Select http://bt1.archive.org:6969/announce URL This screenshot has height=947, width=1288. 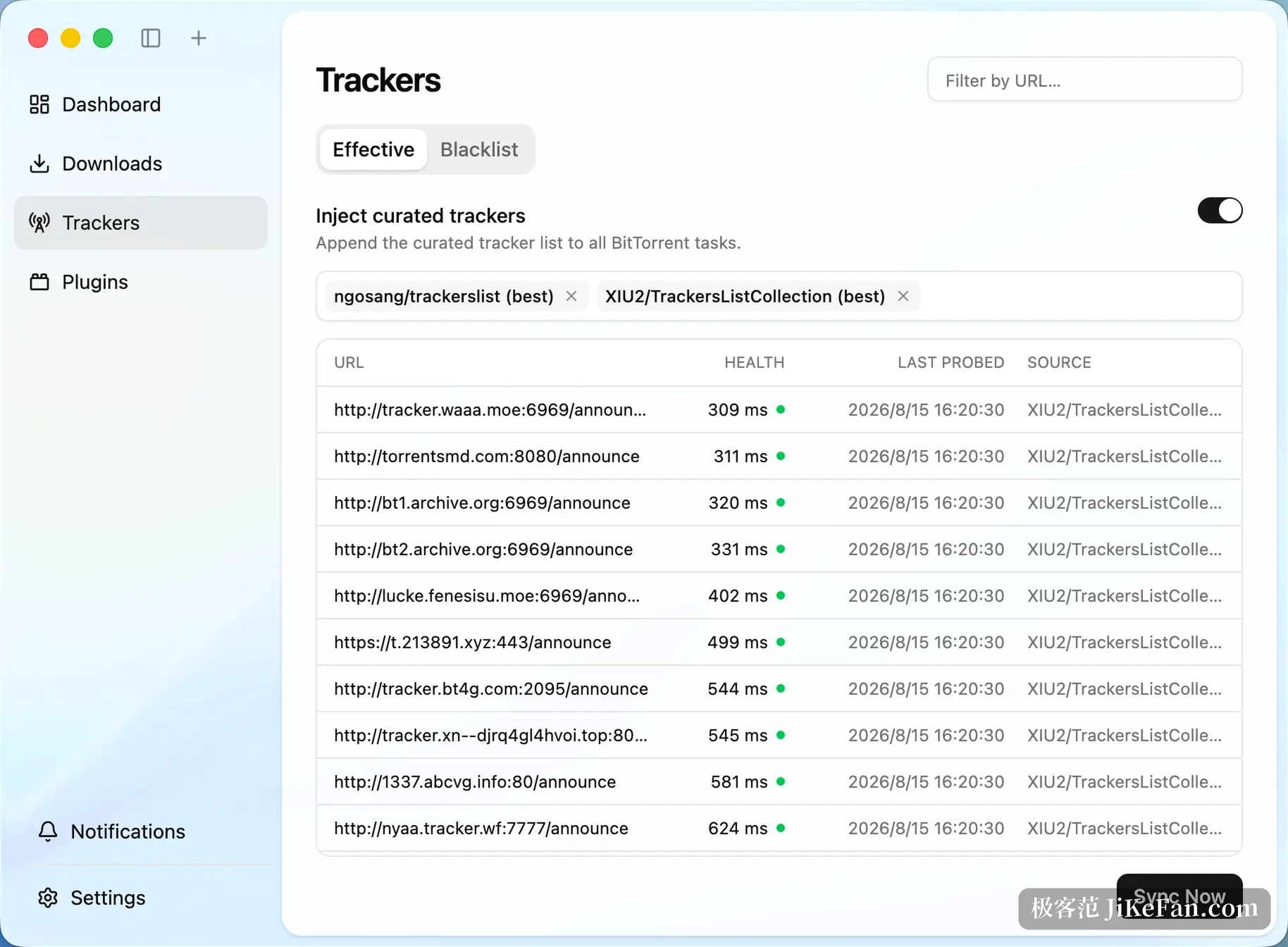[x=482, y=502]
